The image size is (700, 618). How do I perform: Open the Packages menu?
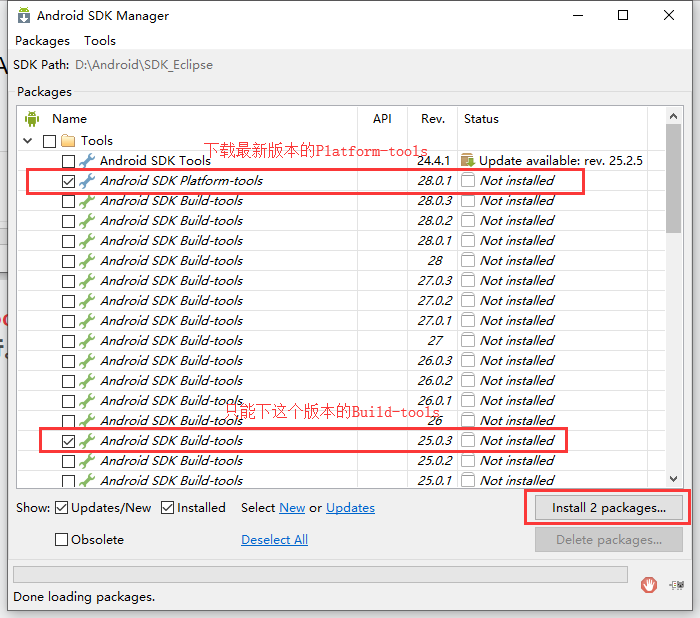click(42, 41)
